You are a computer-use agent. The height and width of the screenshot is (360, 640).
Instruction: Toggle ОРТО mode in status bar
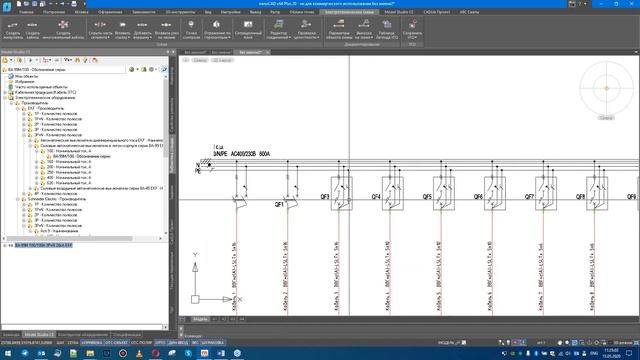[x=160, y=342]
